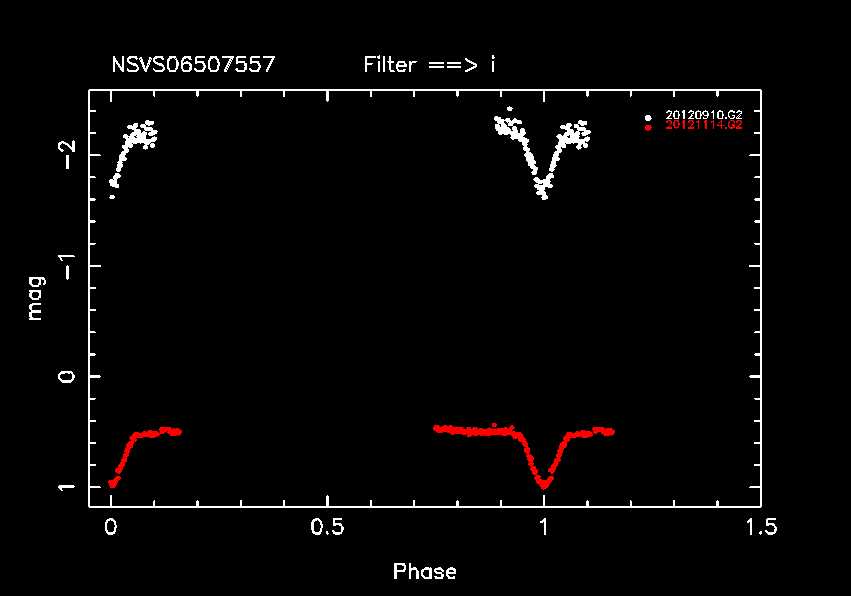851x596 pixels.
Task: Click the NSVS06507557 plot title
Action: tap(193, 66)
